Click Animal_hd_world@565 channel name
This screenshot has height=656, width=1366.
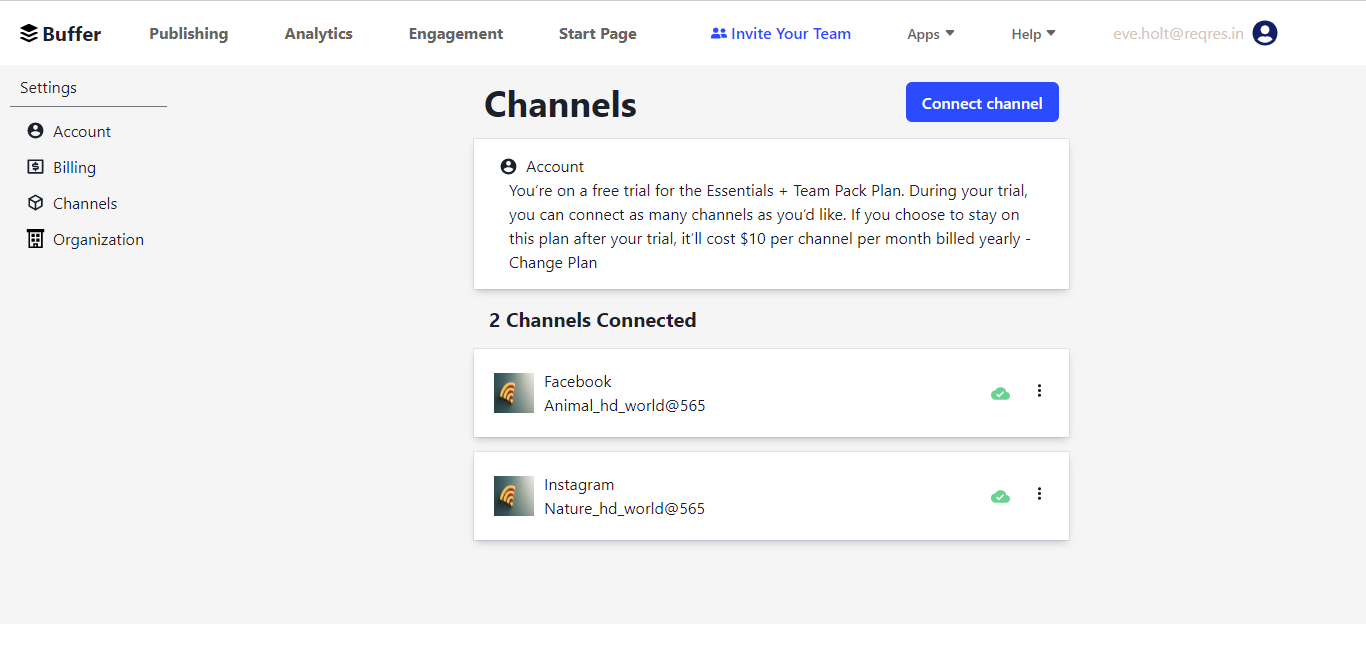point(625,406)
